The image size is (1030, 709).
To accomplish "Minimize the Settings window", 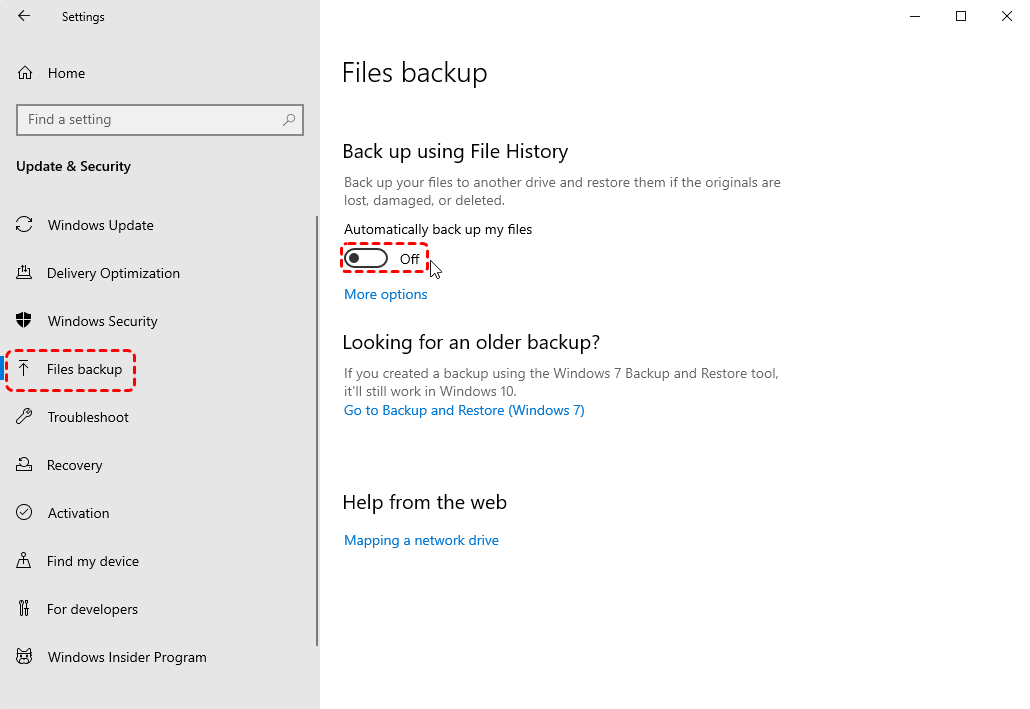I will point(915,16).
